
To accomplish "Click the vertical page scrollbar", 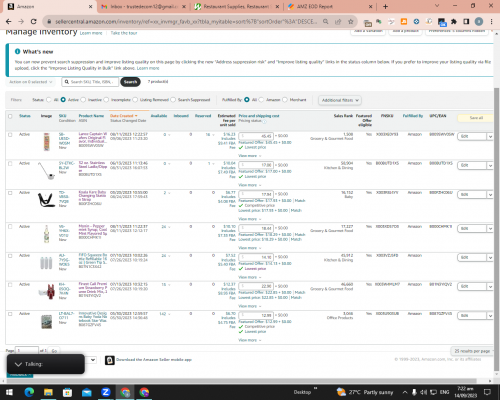I will (496, 230).
